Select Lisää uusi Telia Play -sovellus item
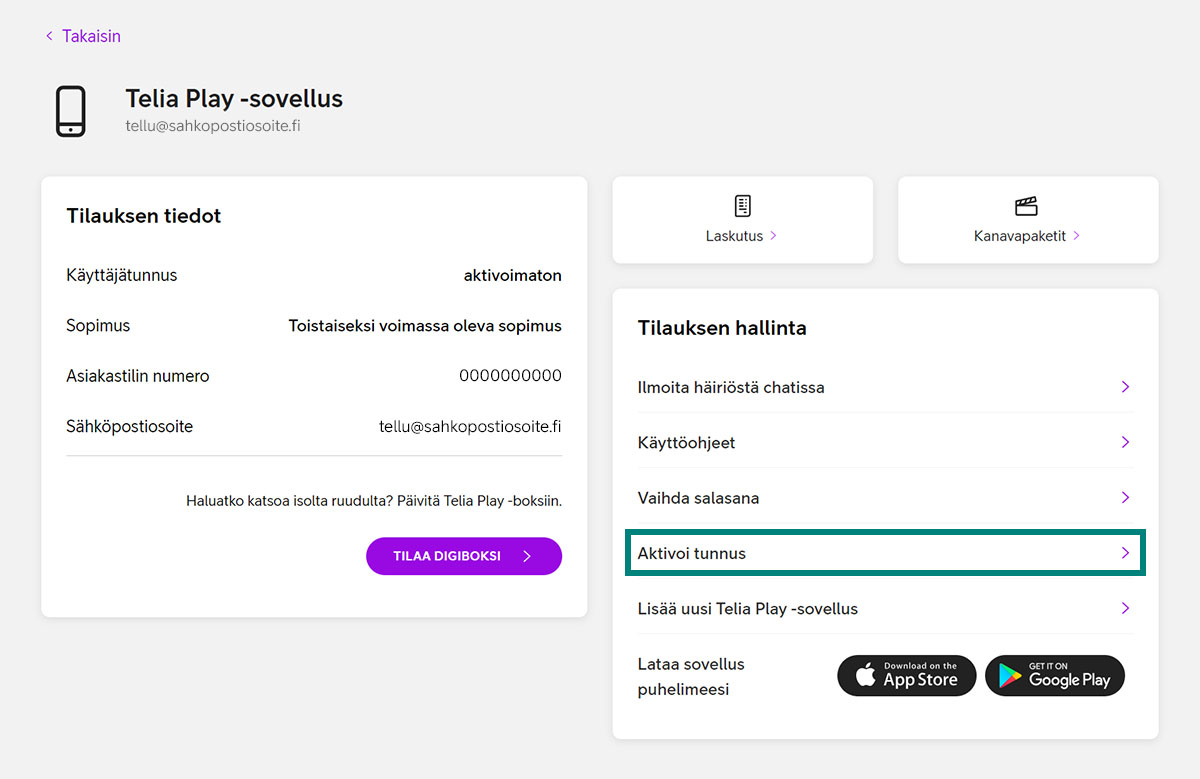 [x=748, y=608]
